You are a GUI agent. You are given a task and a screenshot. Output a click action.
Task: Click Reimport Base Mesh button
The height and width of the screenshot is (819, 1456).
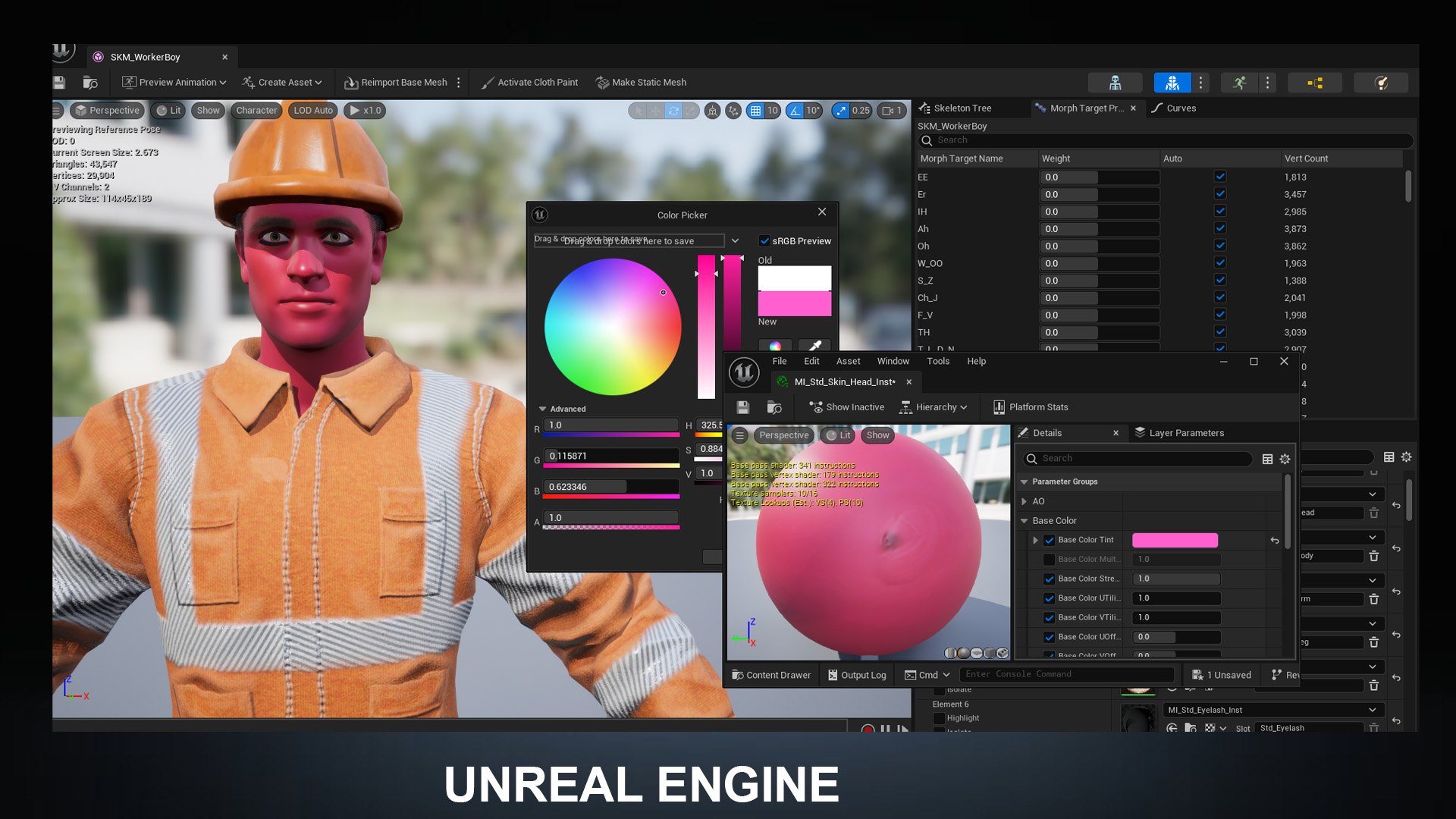coord(396,83)
